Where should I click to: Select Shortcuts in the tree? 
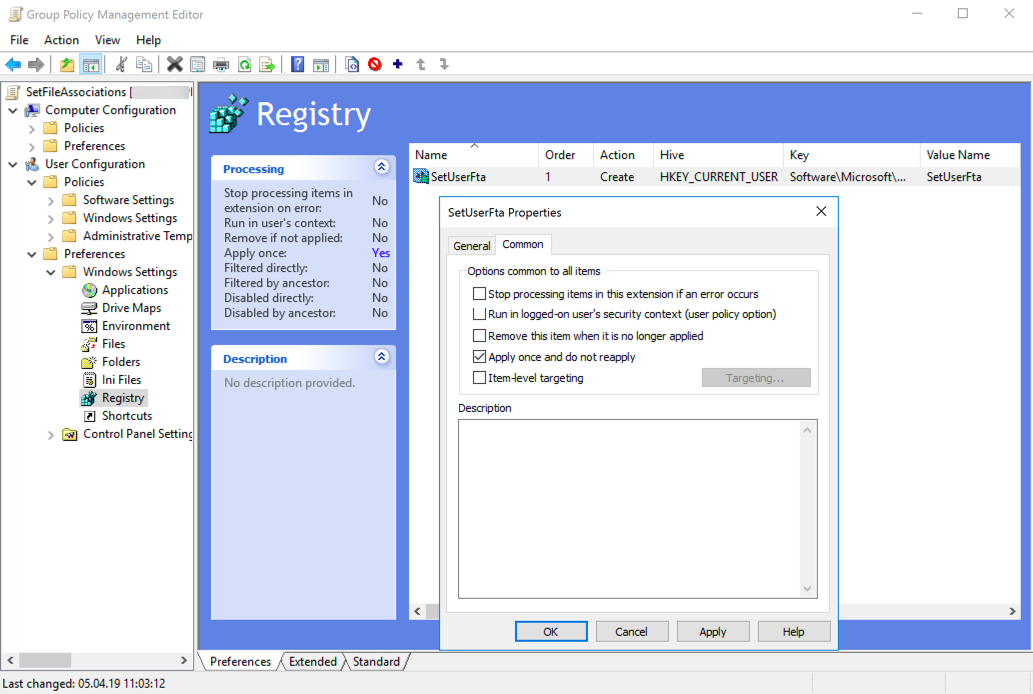coord(126,416)
